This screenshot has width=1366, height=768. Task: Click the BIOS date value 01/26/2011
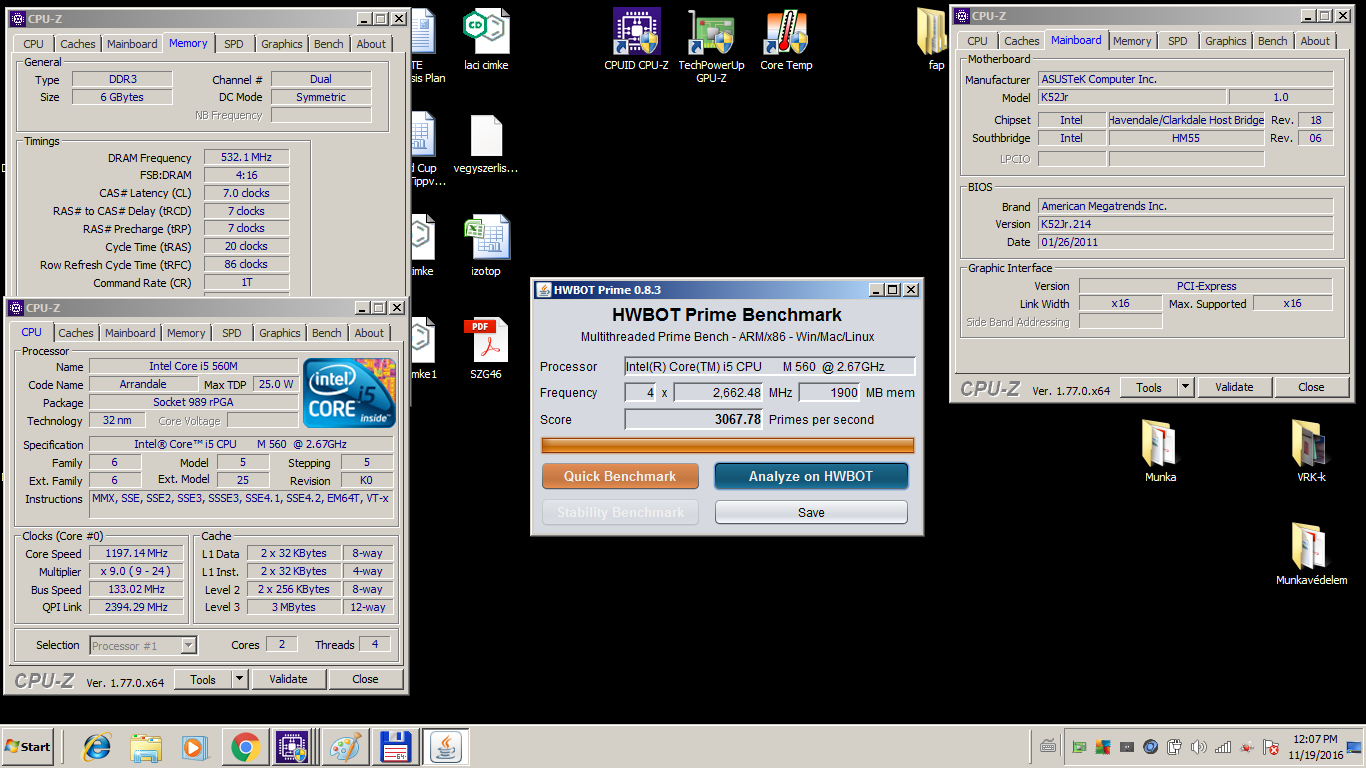click(x=1185, y=242)
